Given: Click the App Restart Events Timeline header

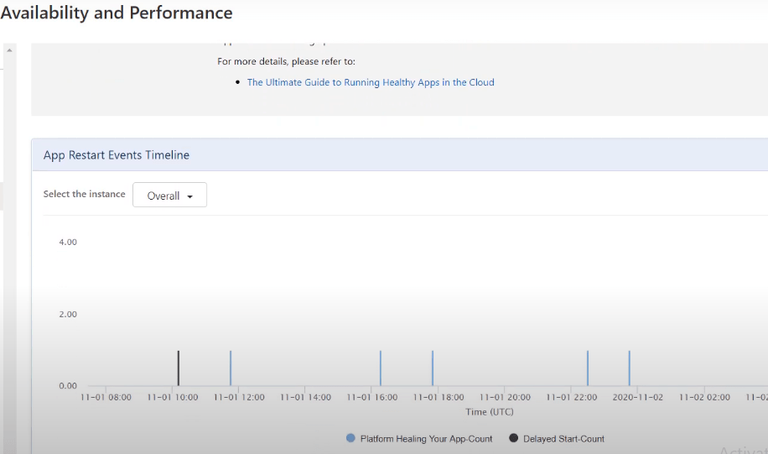Looking at the screenshot, I should pyautogui.click(x=116, y=155).
